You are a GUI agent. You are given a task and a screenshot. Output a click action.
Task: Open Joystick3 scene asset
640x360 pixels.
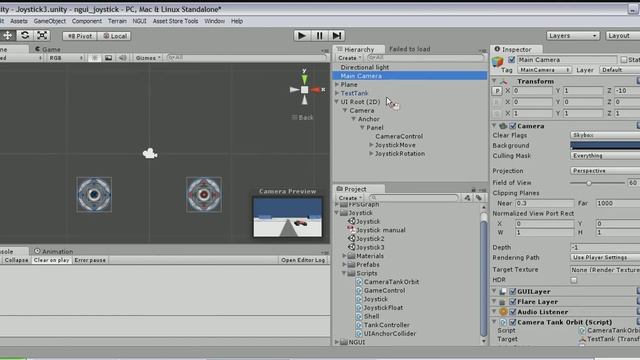(367, 247)
